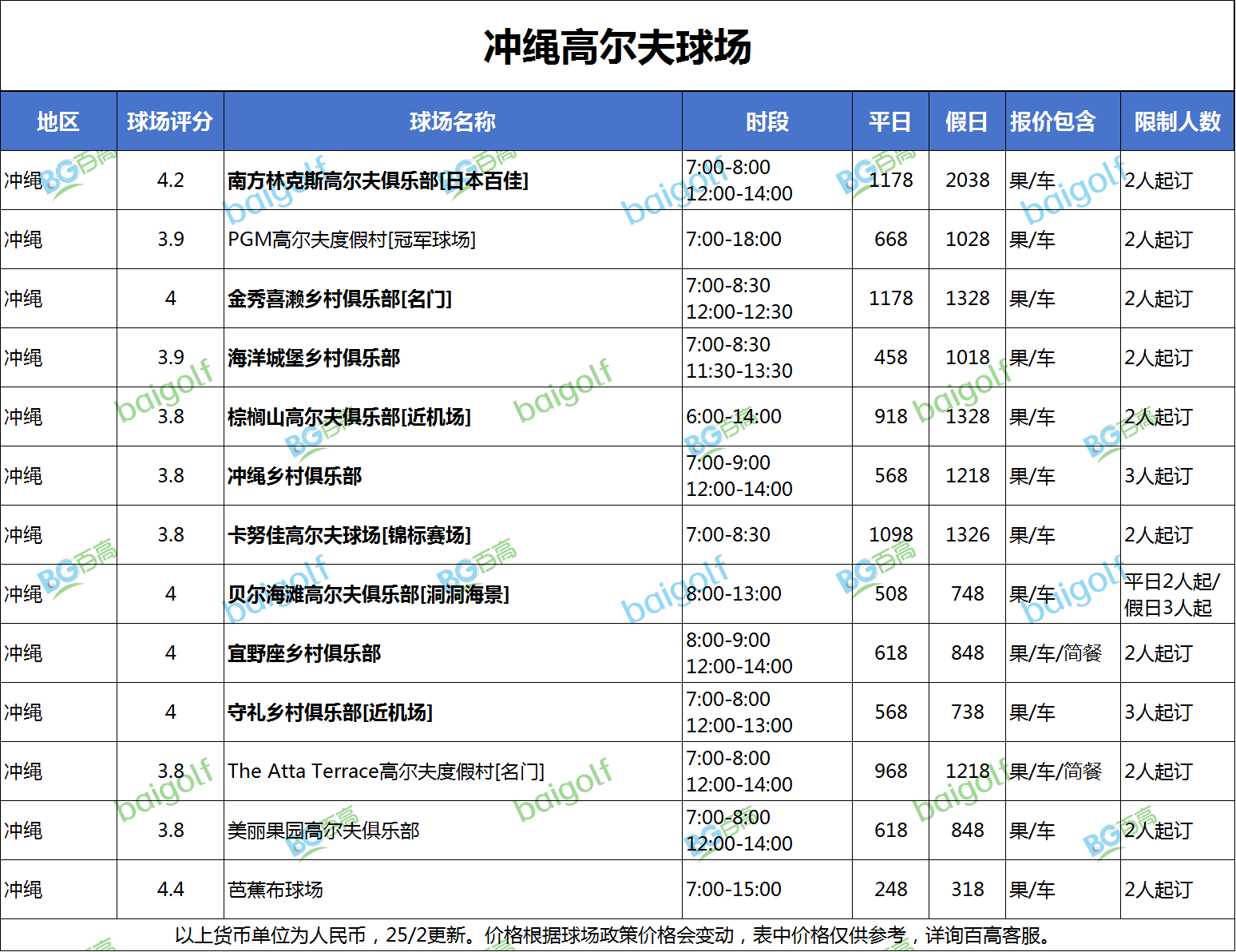Select 金秀喜濑乡村俱乐部 course name

[339, 299]
